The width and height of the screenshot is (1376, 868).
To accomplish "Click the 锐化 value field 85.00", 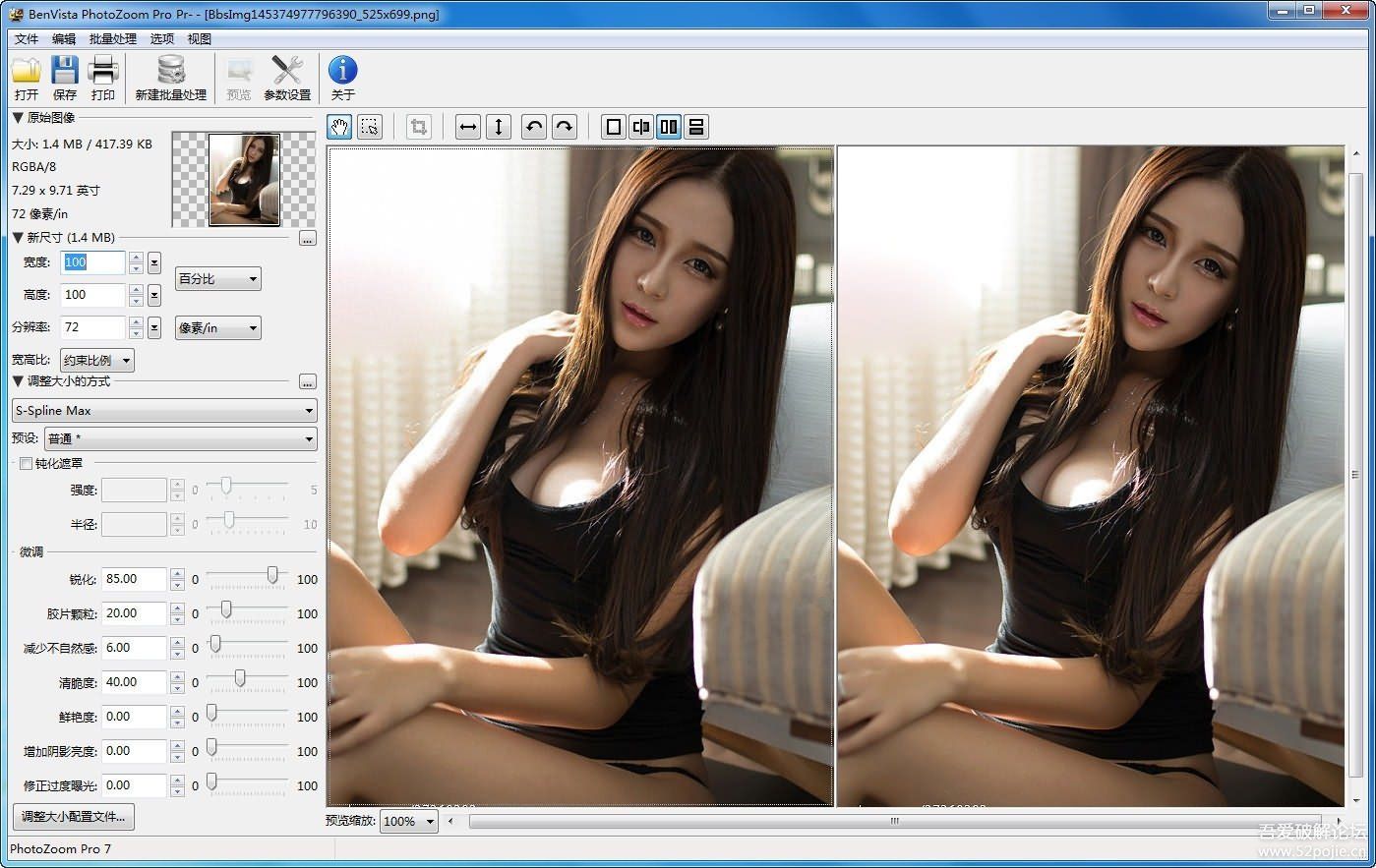I will (x=134, y=579).
